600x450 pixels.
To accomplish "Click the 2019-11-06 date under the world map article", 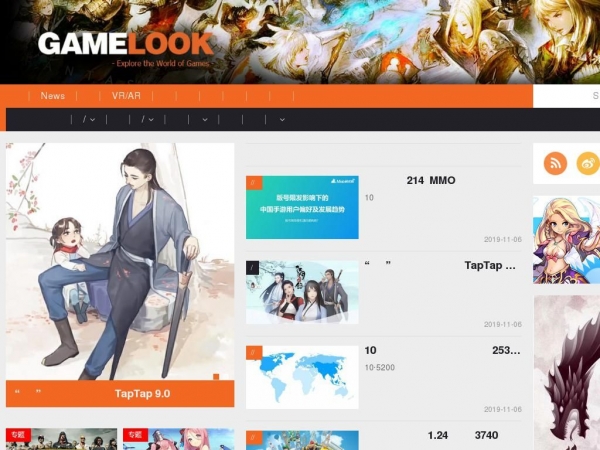I will point(502,409).
